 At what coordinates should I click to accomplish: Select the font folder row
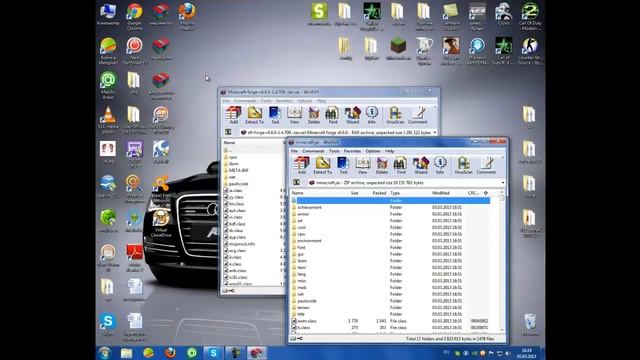click(391, 247)
